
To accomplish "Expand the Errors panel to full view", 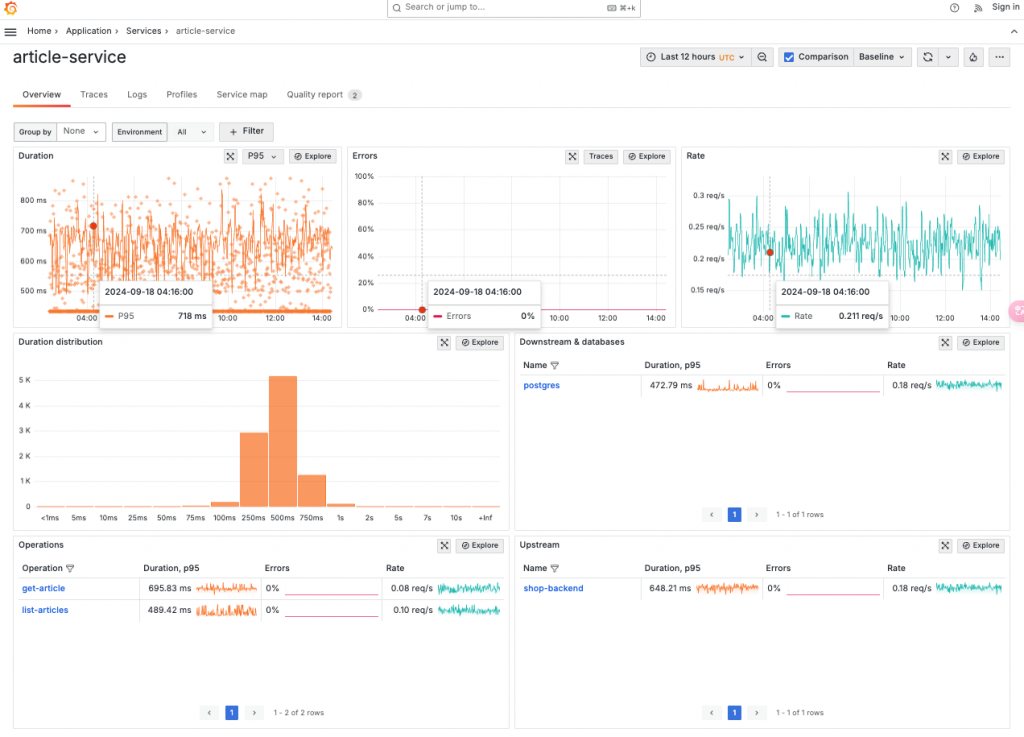I will click(572, 157).
